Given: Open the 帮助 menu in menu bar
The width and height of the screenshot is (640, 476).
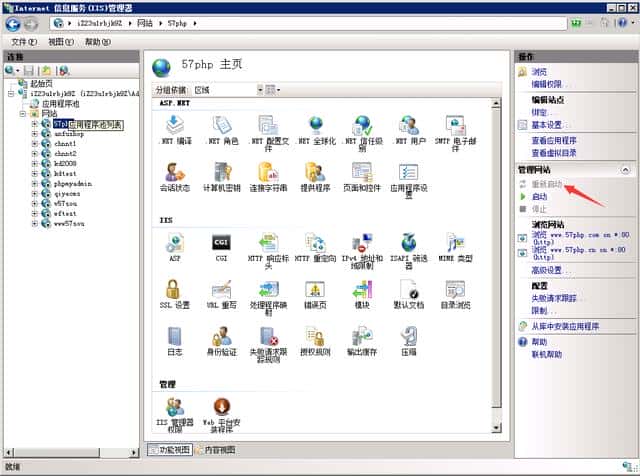Looking at the screenshot, I should click(x=98, y=42).
